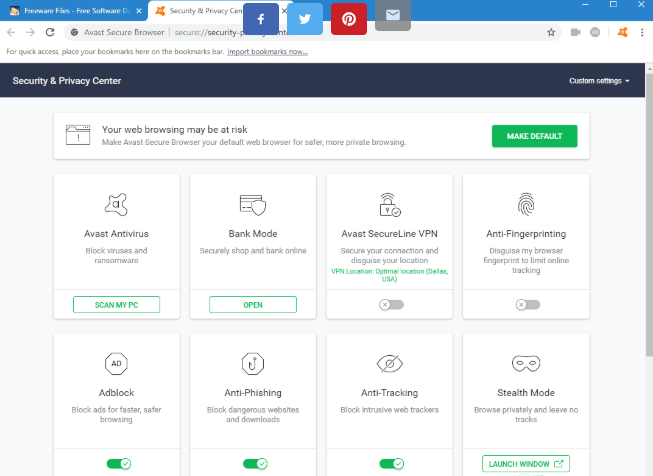
Task: Enable Avast SecureLine VPN switch
Action: click(391, 305)
